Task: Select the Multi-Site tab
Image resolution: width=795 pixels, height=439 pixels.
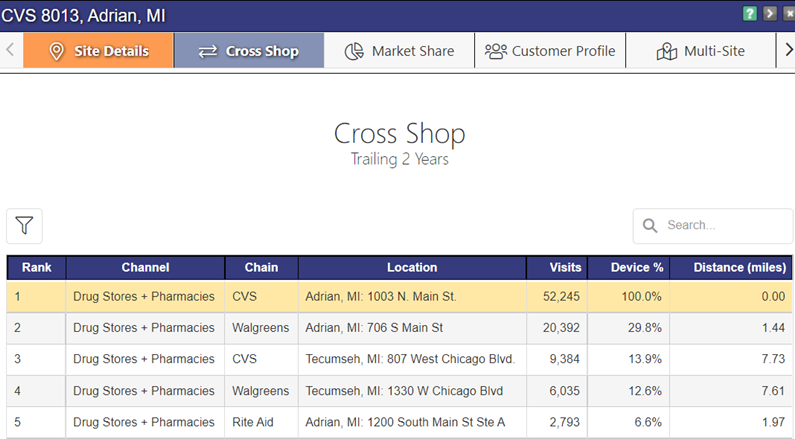Action: [701, 51]
